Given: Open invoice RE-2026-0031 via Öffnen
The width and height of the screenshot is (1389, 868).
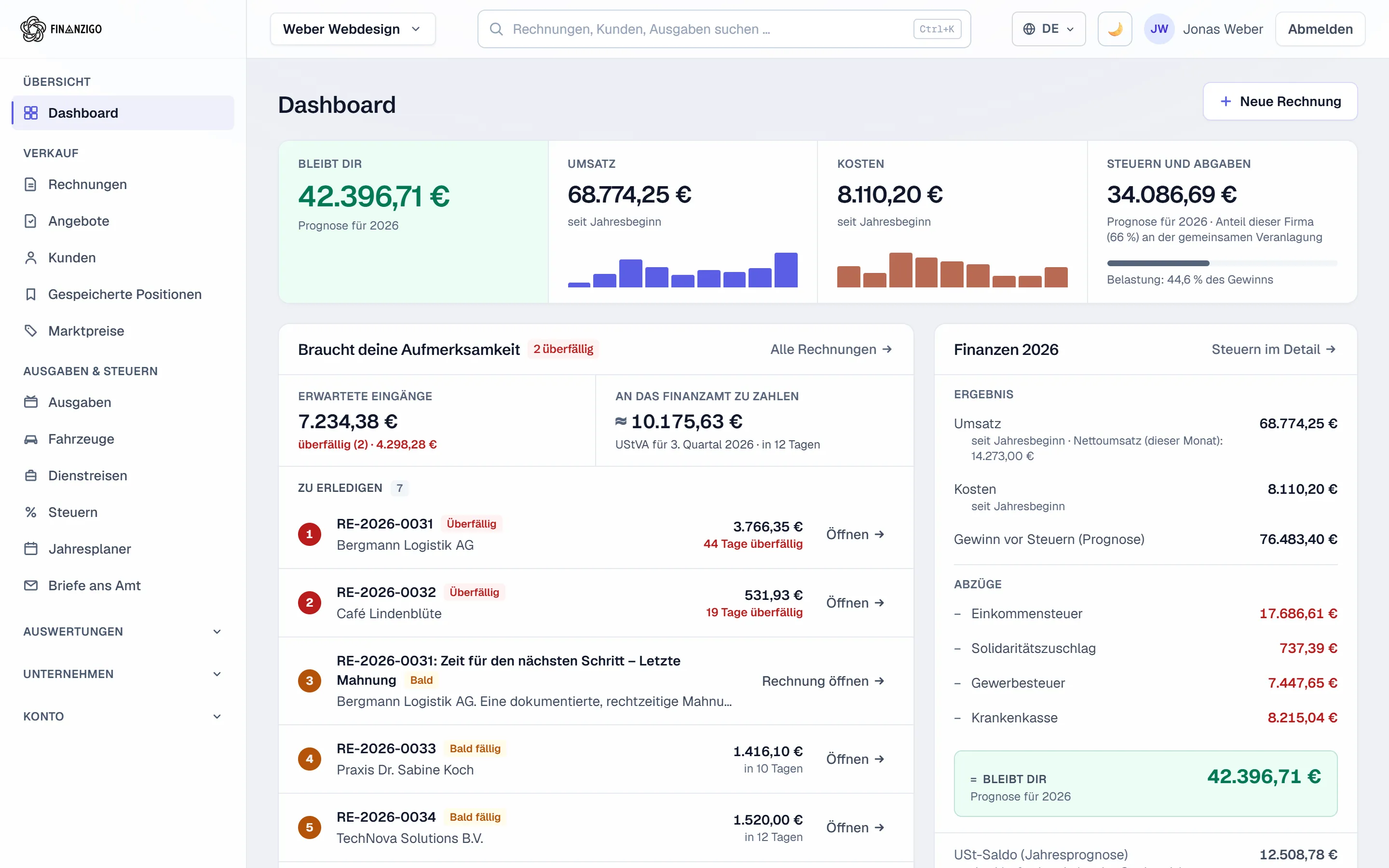Looking at the screenshot, I should pos(855,534).
